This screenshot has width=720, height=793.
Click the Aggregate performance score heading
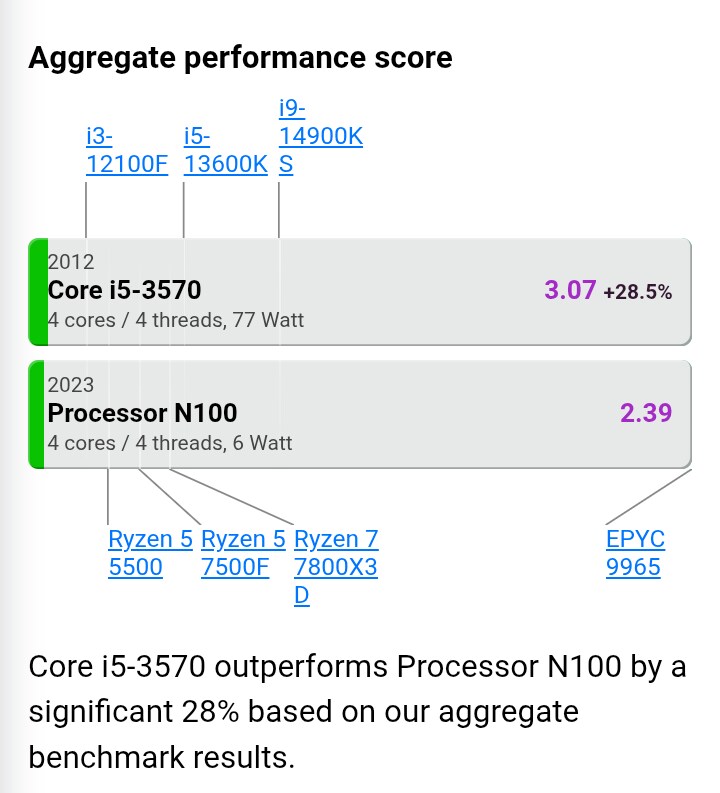240,58
